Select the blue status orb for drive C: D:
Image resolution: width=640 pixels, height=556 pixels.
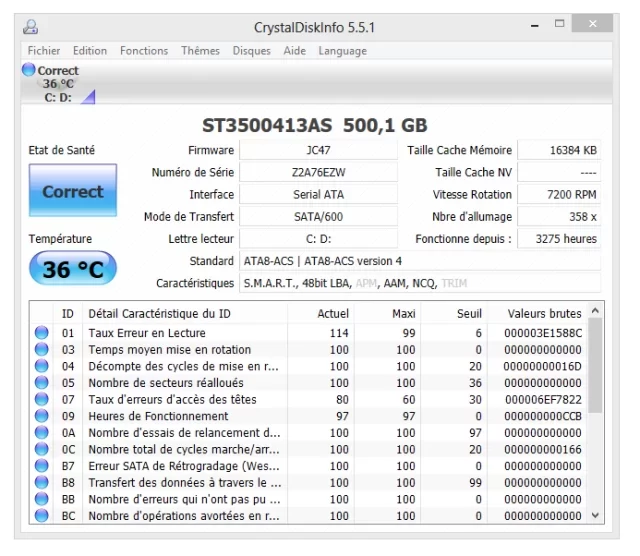[x=28, y=70]
